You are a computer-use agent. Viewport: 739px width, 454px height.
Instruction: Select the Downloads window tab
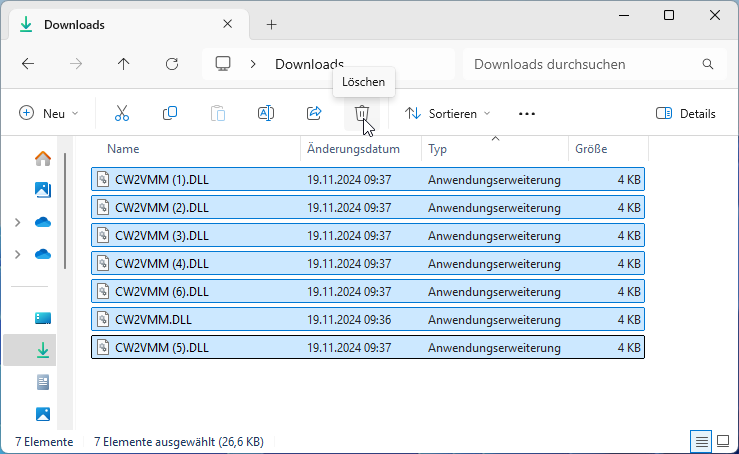(x=129, y=25)
